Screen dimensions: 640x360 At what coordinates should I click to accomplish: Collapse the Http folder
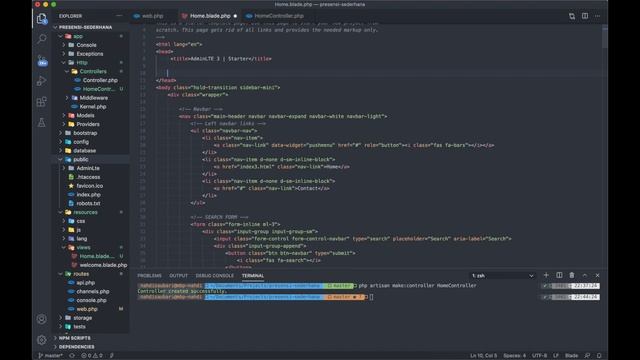pos(82,62)
